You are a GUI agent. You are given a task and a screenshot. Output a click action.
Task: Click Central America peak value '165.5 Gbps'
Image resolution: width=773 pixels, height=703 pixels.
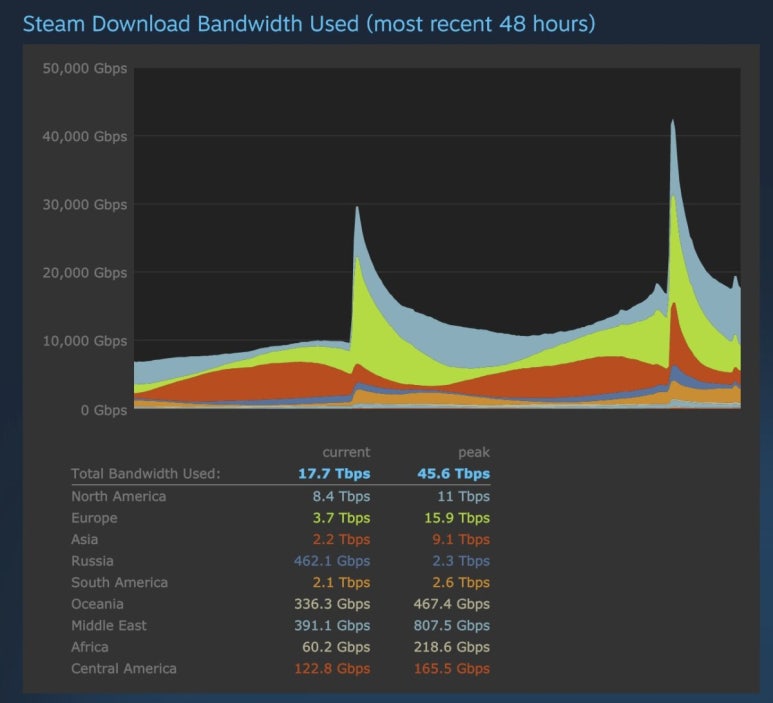(x=452, y=668)
